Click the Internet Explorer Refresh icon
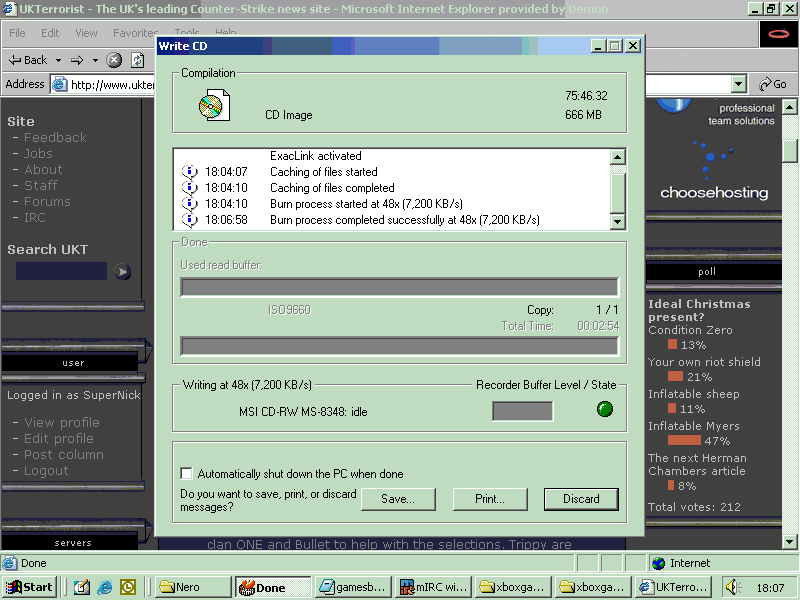 pyautogui.click(x=137, y=60)
